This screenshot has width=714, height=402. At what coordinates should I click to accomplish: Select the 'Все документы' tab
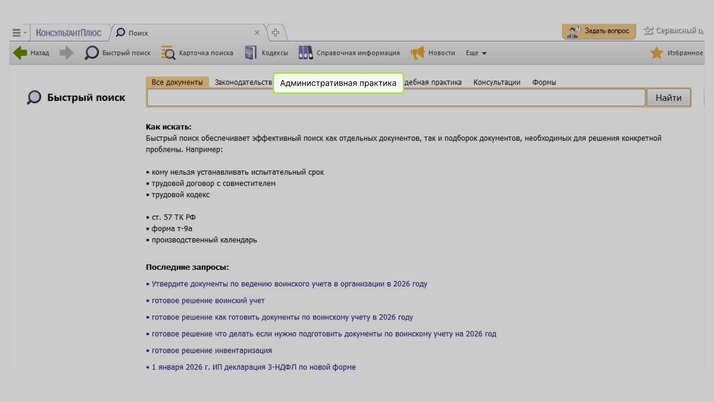click(177, 82)
